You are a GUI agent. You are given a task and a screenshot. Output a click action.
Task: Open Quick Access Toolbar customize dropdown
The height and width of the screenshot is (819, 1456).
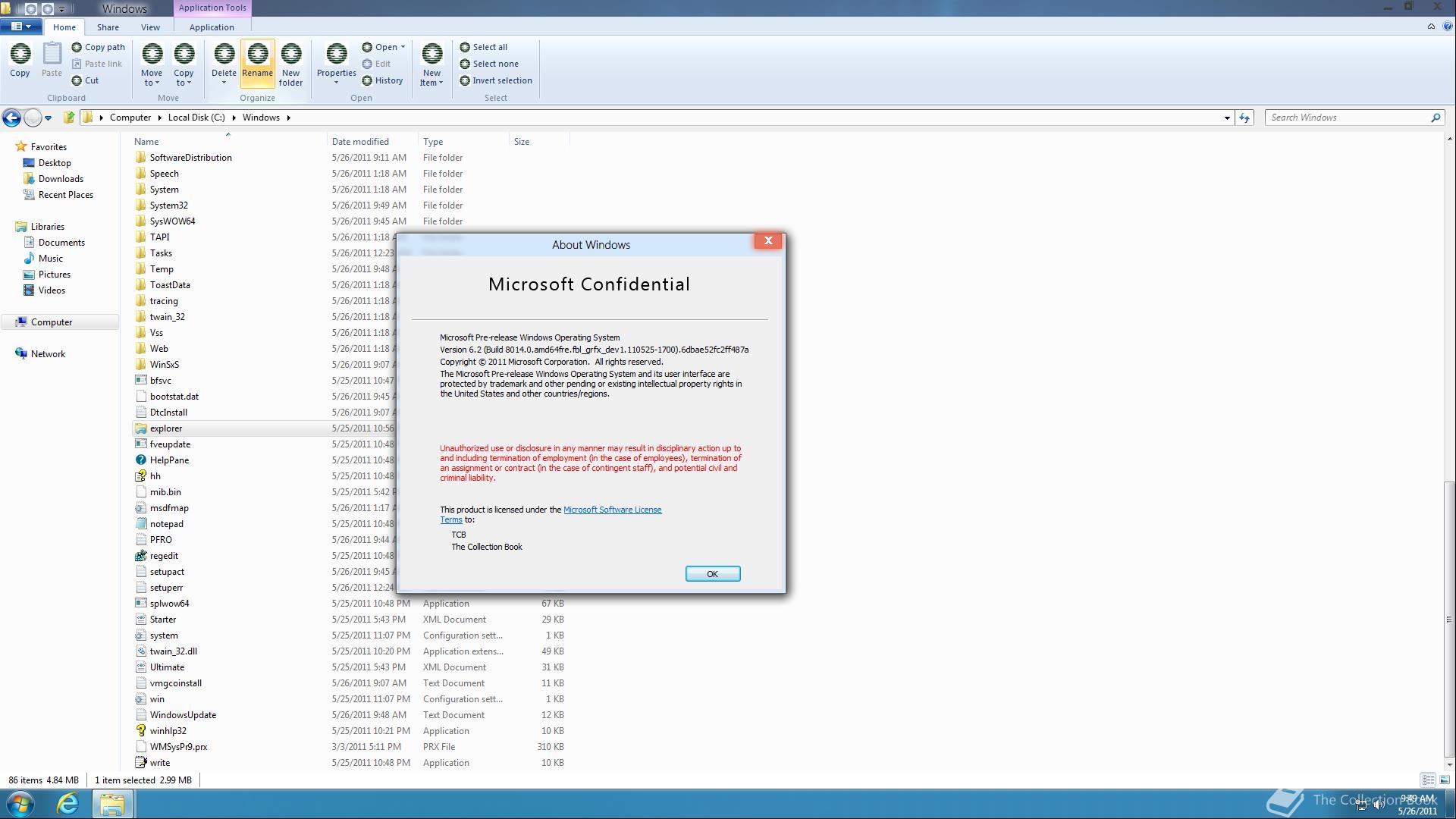coord(62,9)
